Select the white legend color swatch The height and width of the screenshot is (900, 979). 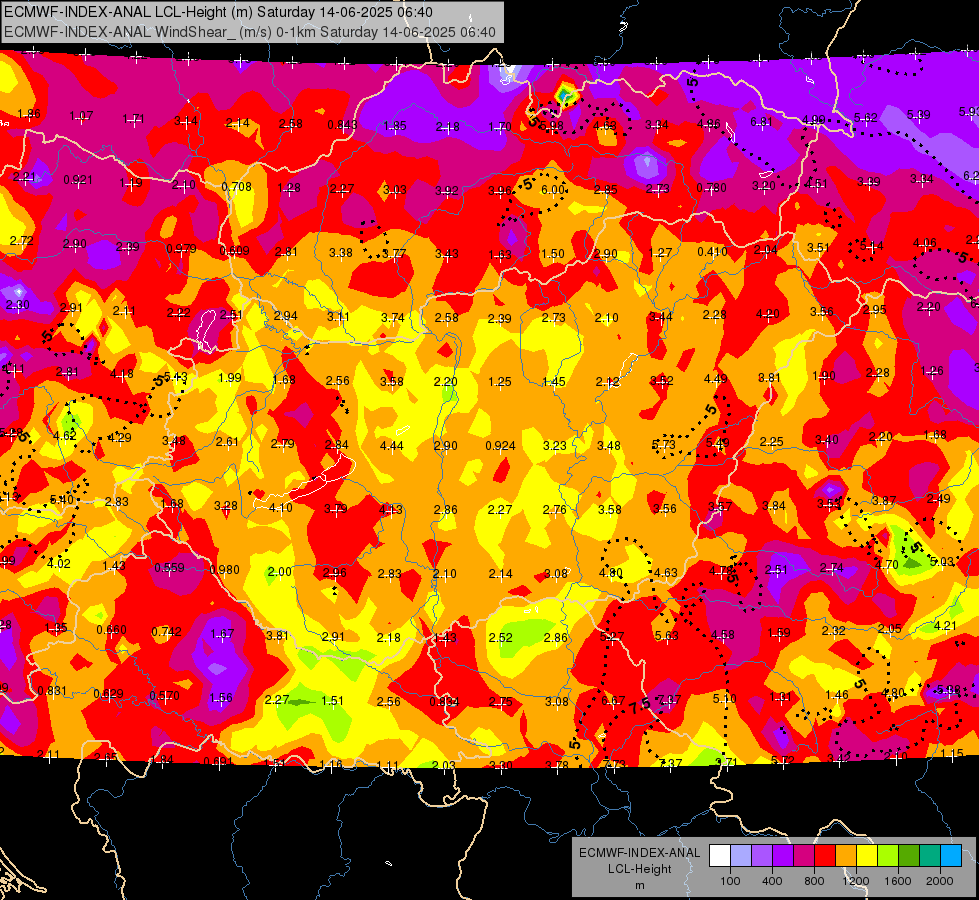pos(719,856)
